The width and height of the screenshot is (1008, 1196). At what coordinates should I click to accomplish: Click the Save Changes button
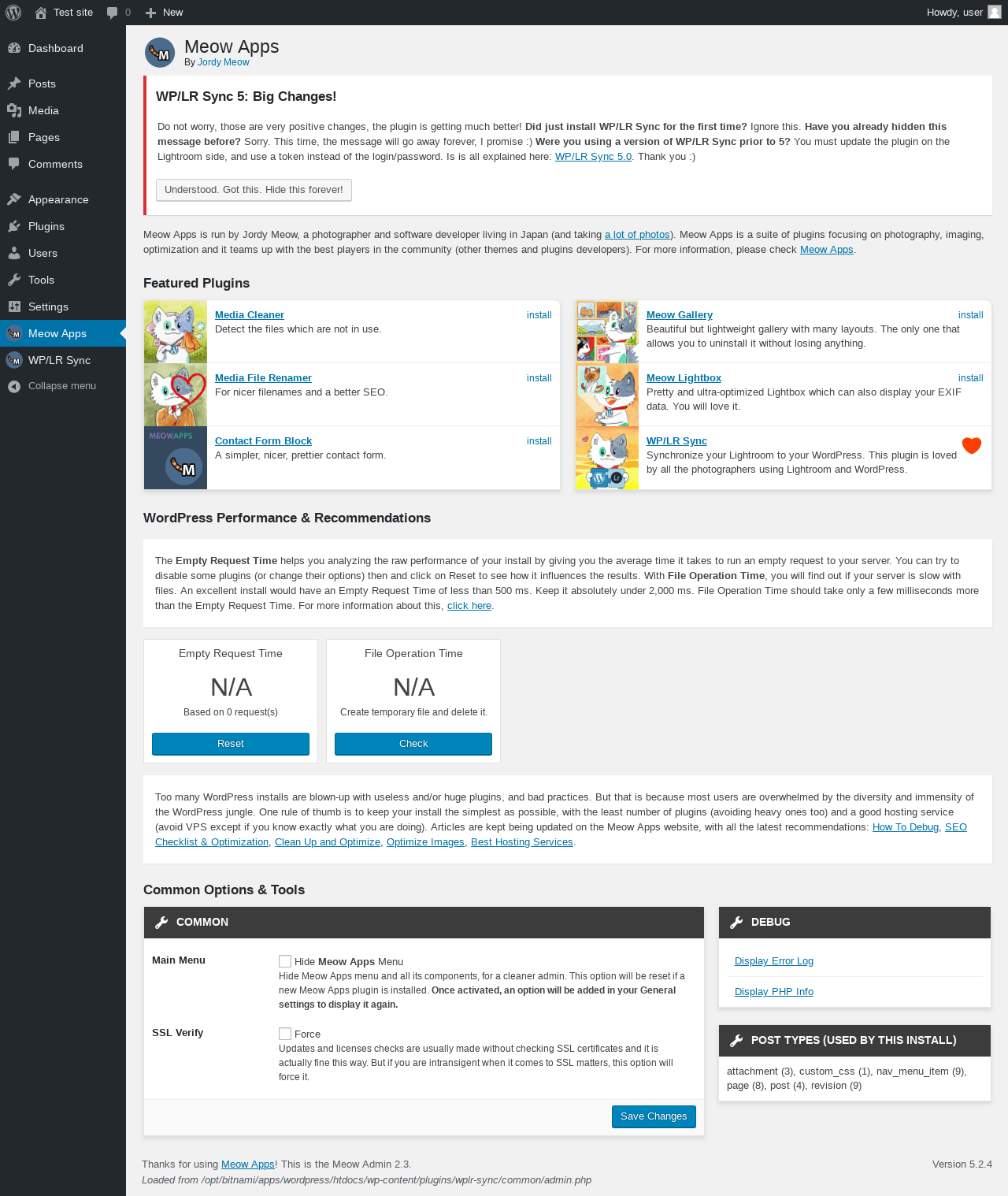click(x=654, y=1116)
